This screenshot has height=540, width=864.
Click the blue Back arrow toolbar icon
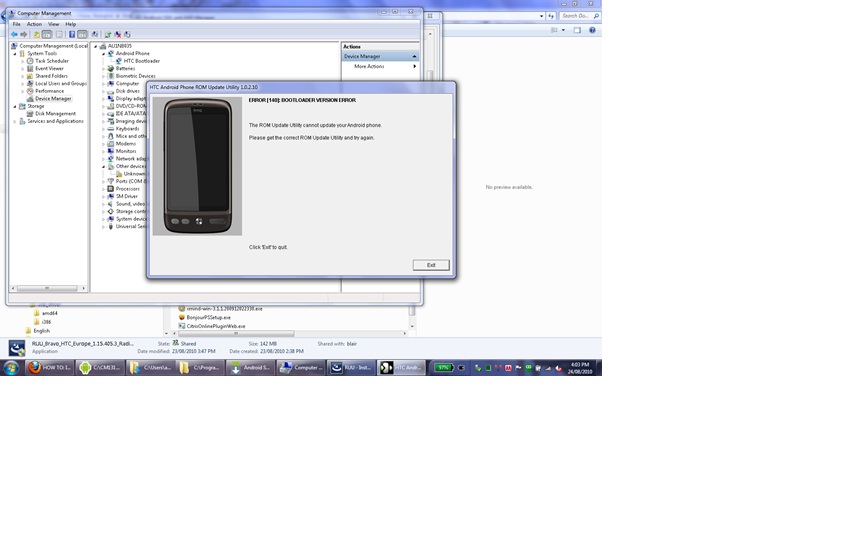15,34
